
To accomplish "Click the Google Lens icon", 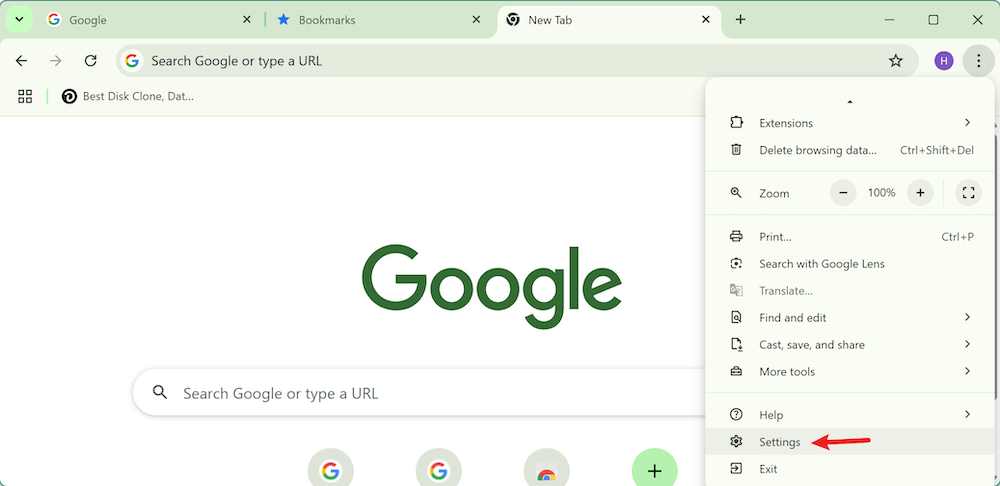I will pyautogui.click(x=736, y=263).
